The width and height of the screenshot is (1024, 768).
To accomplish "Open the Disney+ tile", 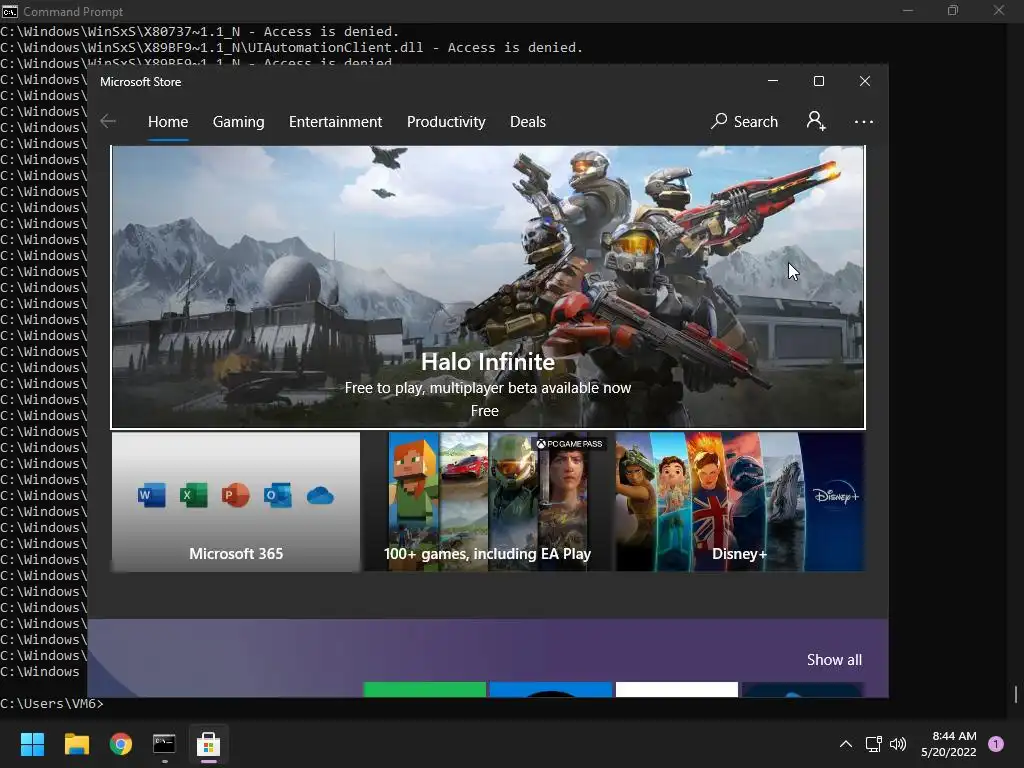I will pos(740,502).
